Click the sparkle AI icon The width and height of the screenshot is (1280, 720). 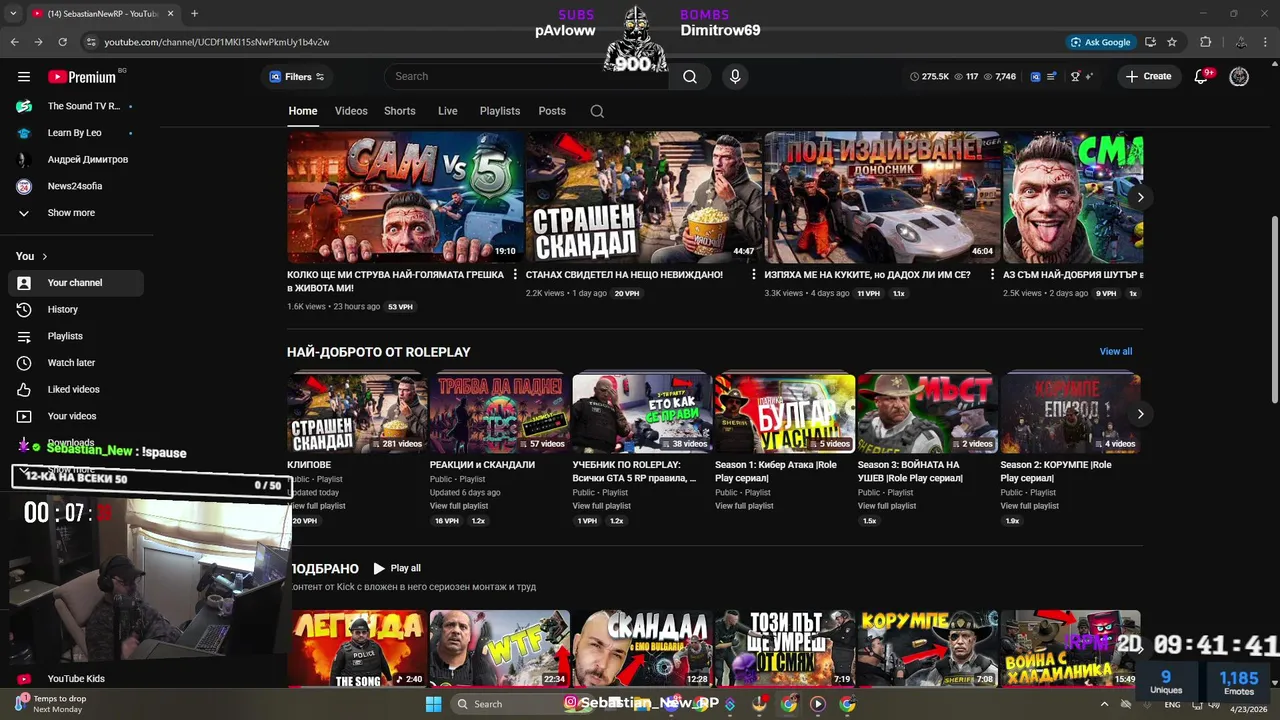(1089, 77)
